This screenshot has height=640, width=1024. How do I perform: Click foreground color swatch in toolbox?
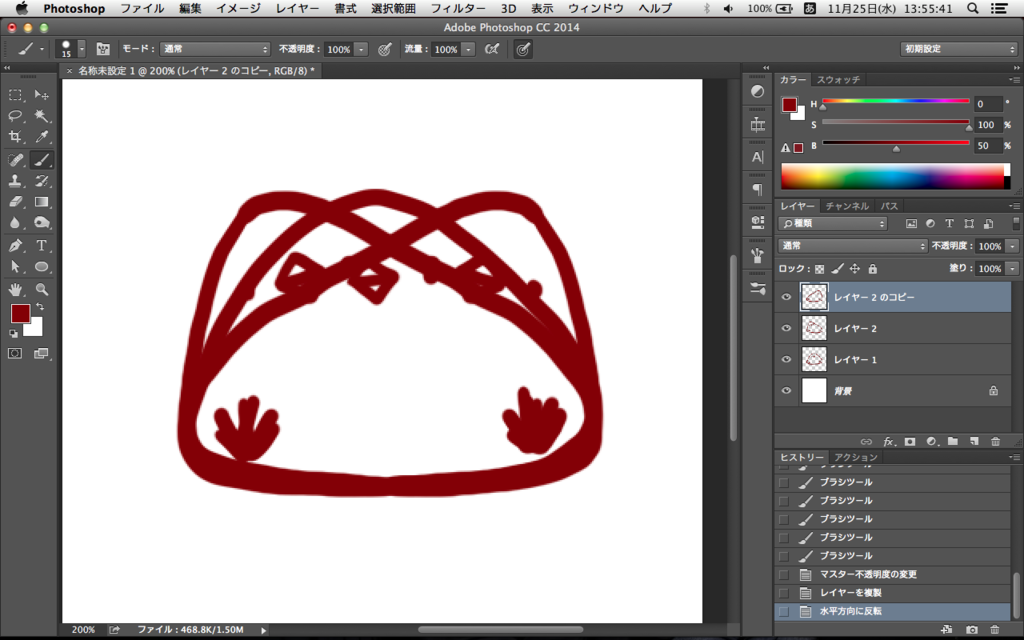(x=20, y=313)
